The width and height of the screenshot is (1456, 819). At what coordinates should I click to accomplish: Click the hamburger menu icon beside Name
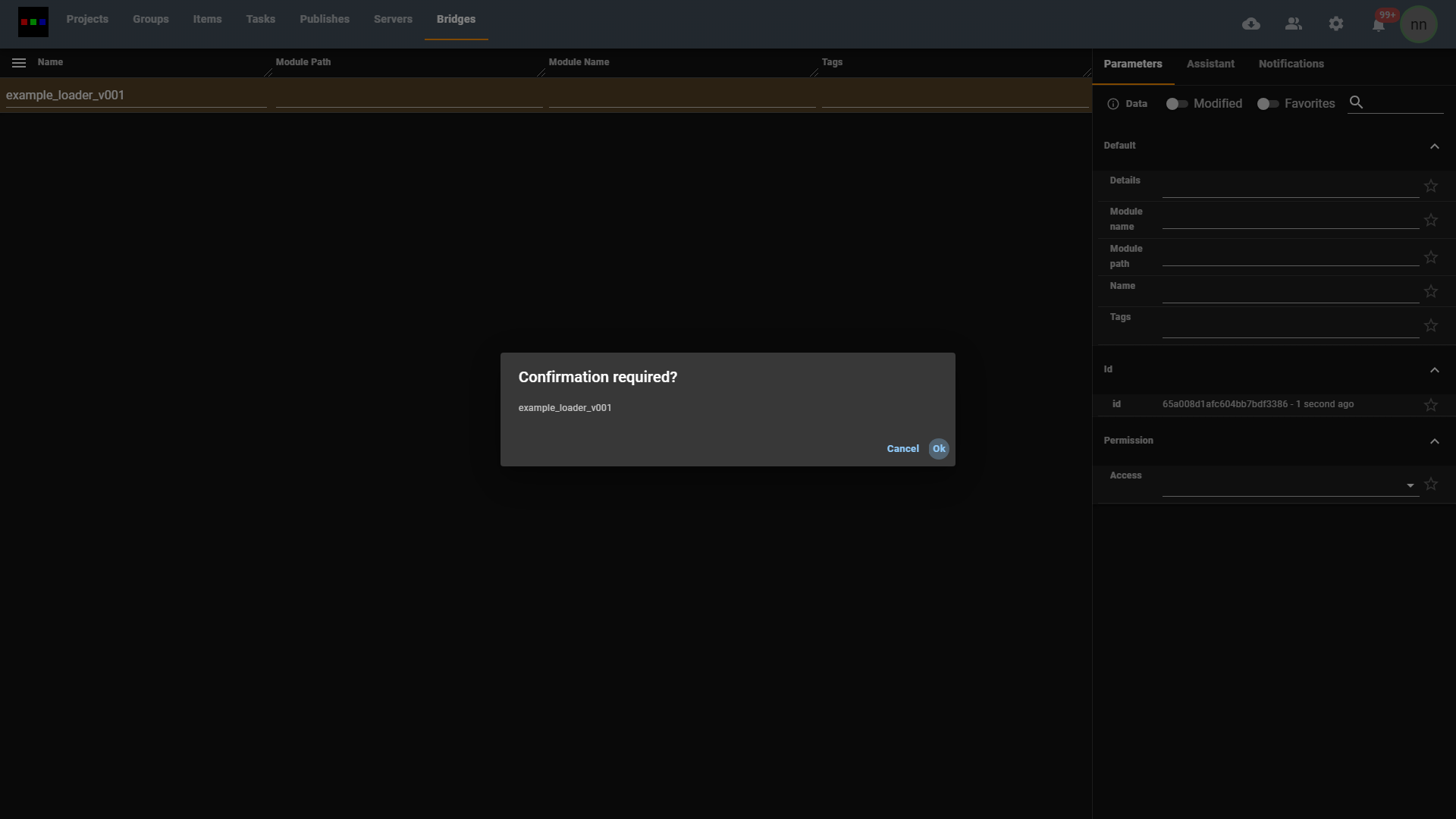coord(19,63)
